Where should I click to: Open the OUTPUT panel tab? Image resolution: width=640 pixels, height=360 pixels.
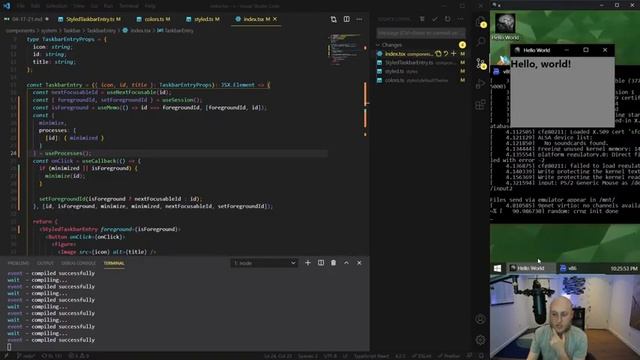(x=45, y=263)
